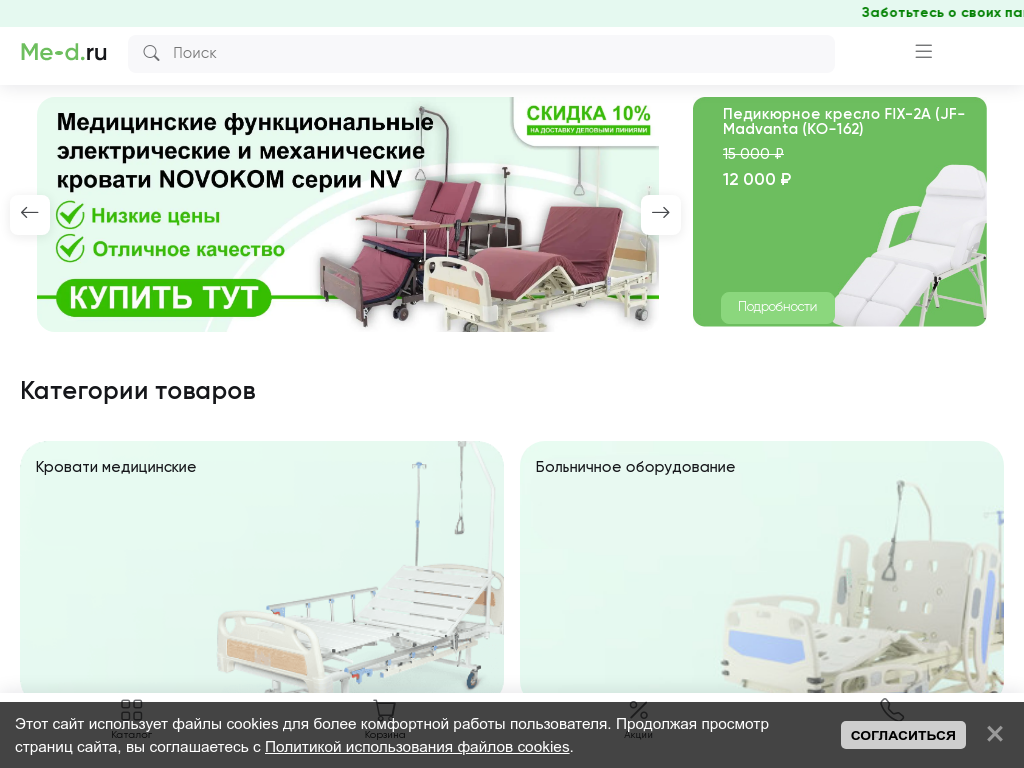This screenshot has height=768, width=1024.
Task: Open the Акции percent icon
Action: click(x=638, y=709)
